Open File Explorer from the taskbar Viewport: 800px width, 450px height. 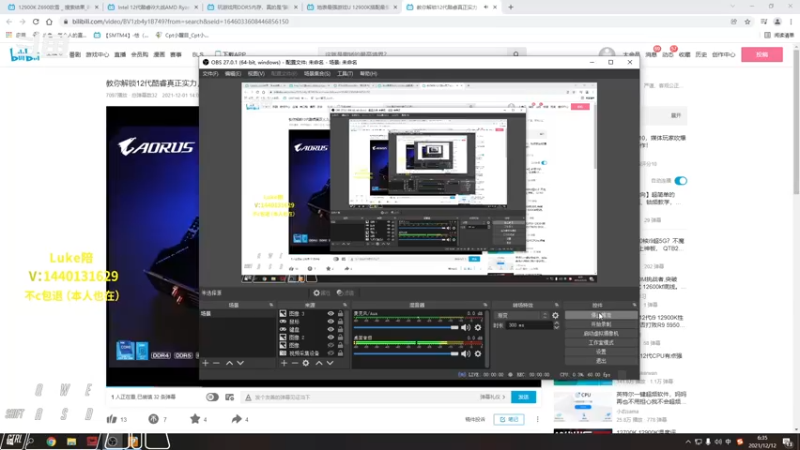[x=71, y=442]
